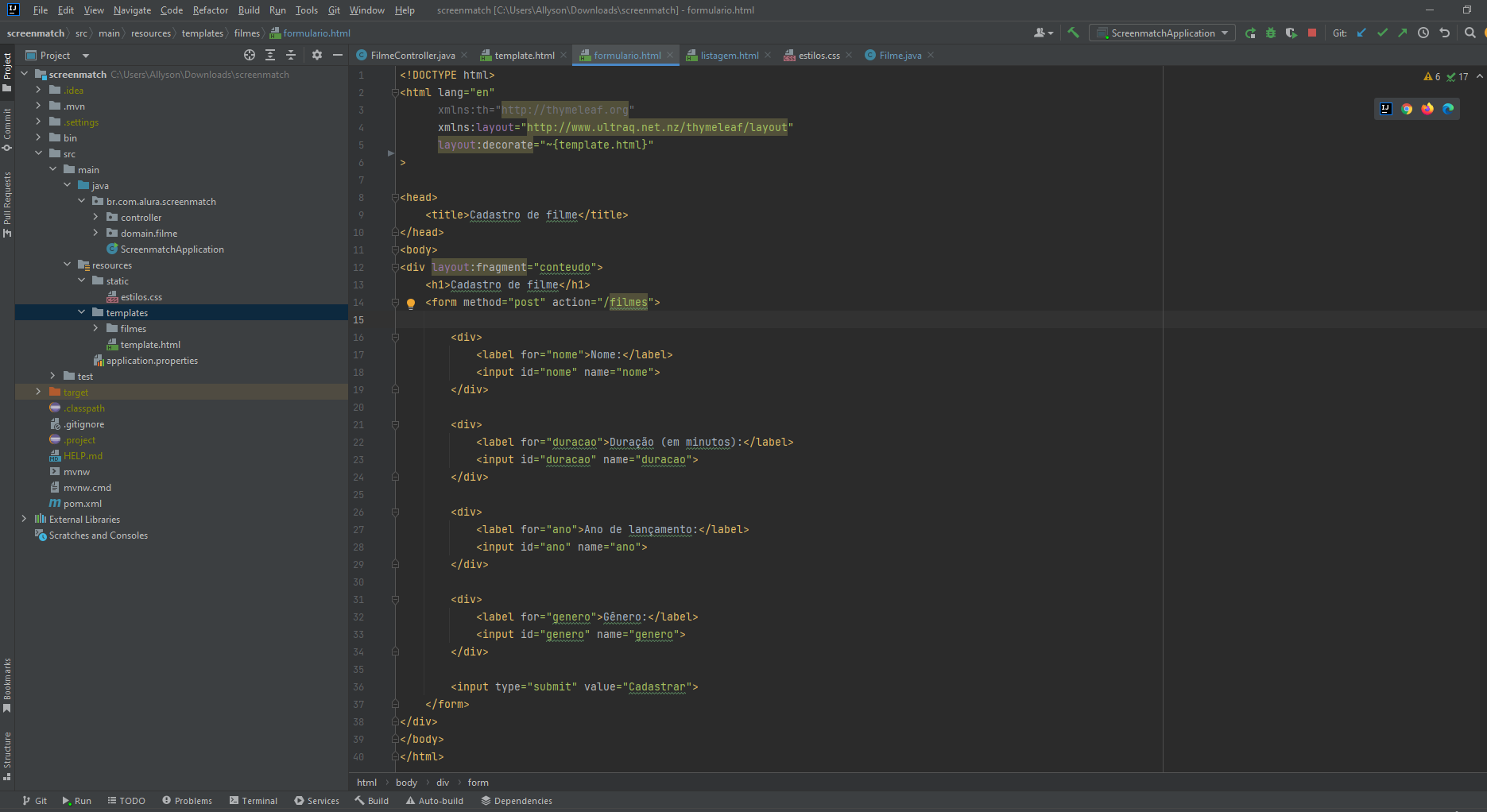This screenshot has width=1487, height=812.
Task: Expand the External Libraries node
Action: coord(24,519)
